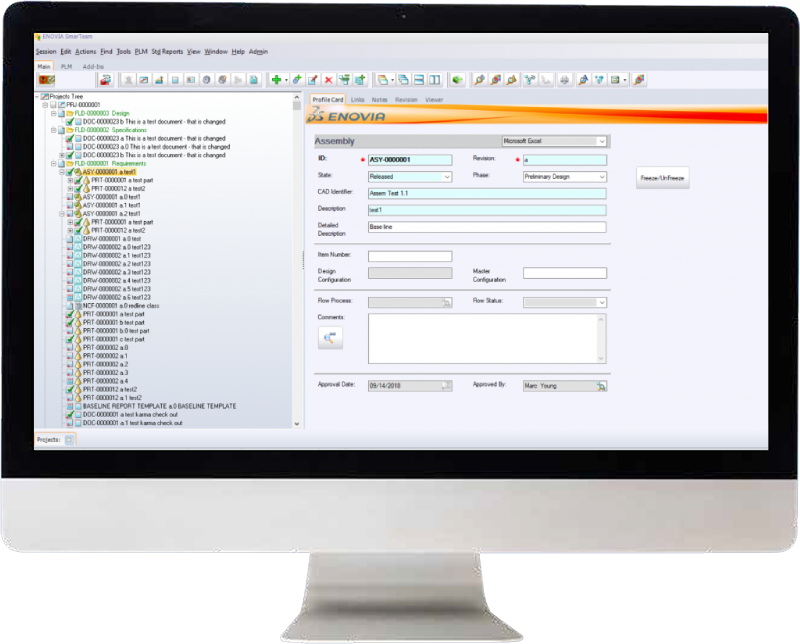Switch to the PLM ribbon tab
The image size is (800, 644).
66,66
